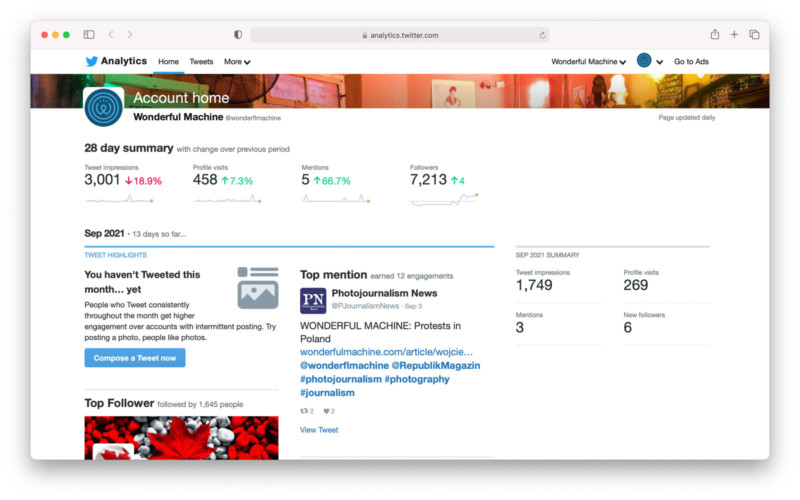Click the heart icon on top mention
The height and width of the screenshot is (500, 800).
(x=329, y=411)
